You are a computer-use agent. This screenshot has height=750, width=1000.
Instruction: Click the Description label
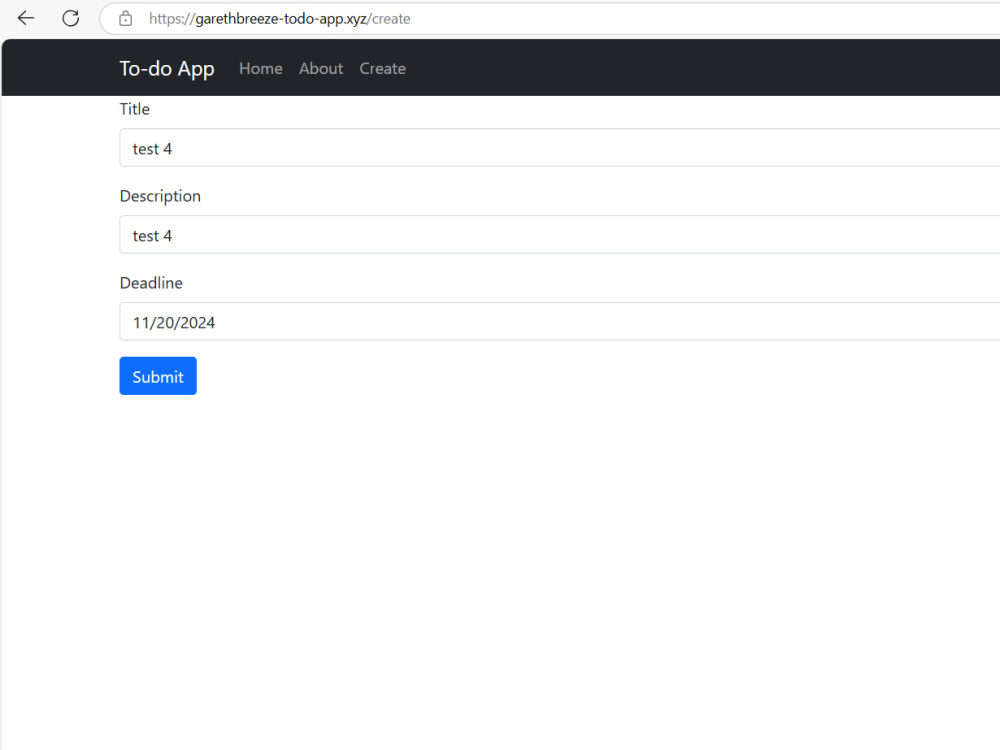coord(160,196)
